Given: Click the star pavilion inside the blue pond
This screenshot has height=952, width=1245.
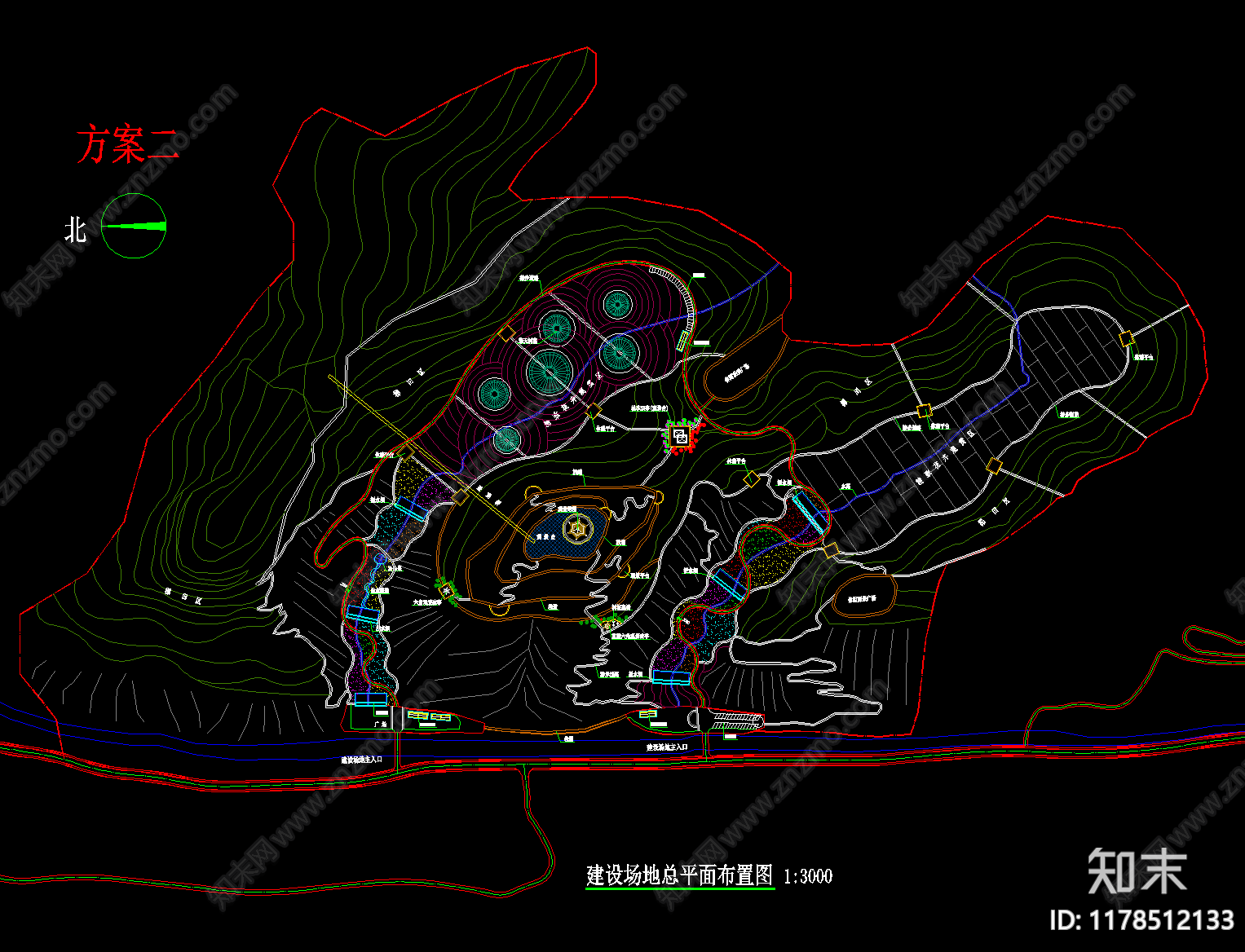Looking at the screenshot, I should pyautogui.click(x=576, y=529).
